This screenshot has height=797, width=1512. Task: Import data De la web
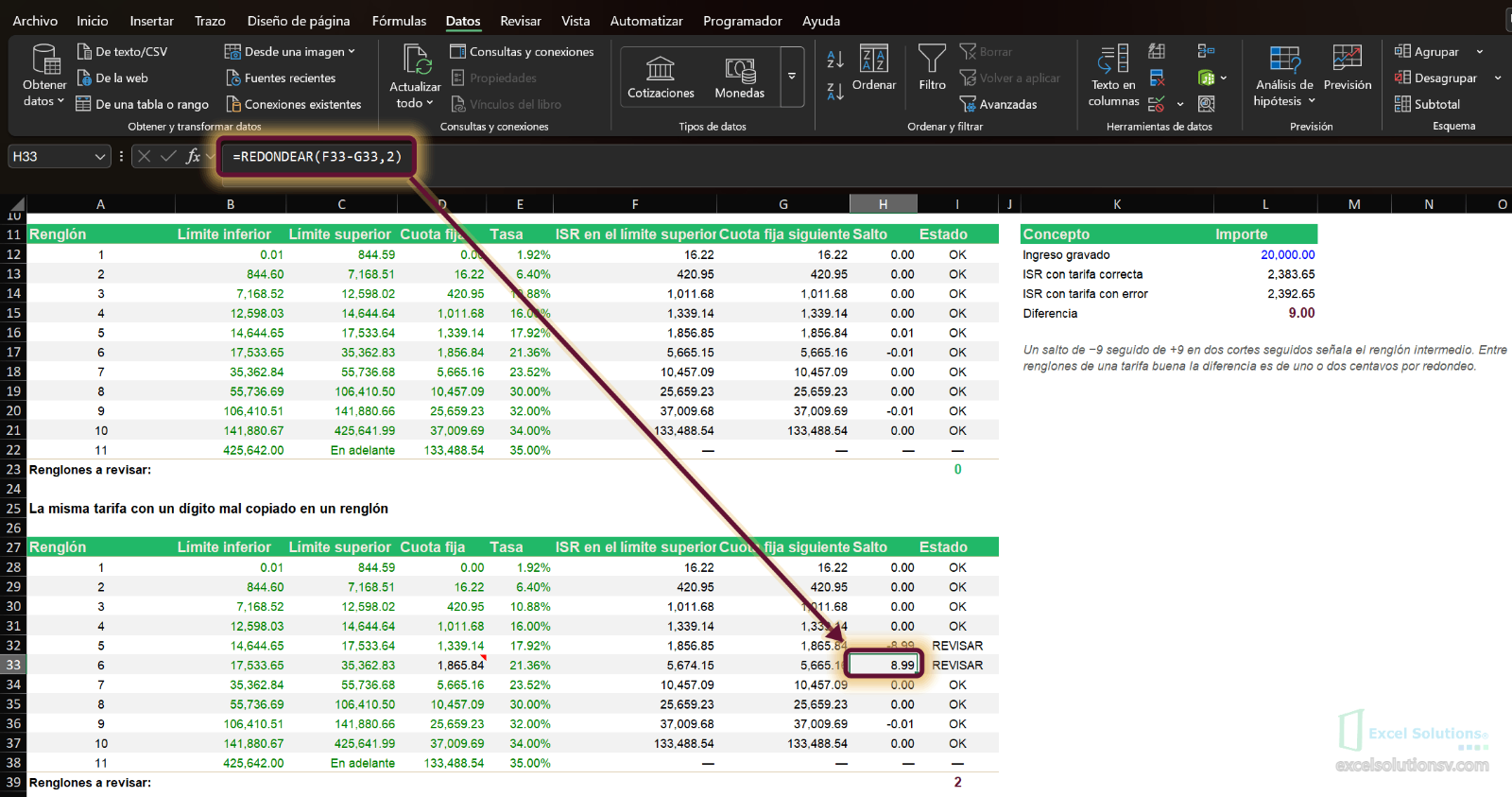click(112, 78)
